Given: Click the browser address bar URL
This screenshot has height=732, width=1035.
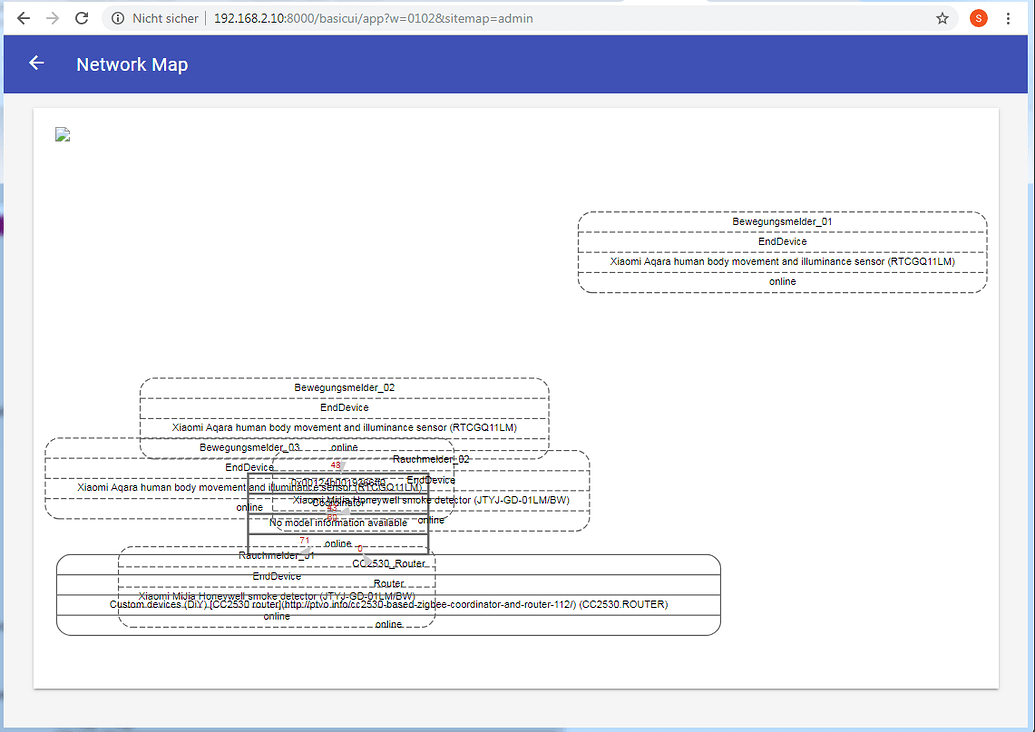Looking at the screenshot, I should coord(373,18).
